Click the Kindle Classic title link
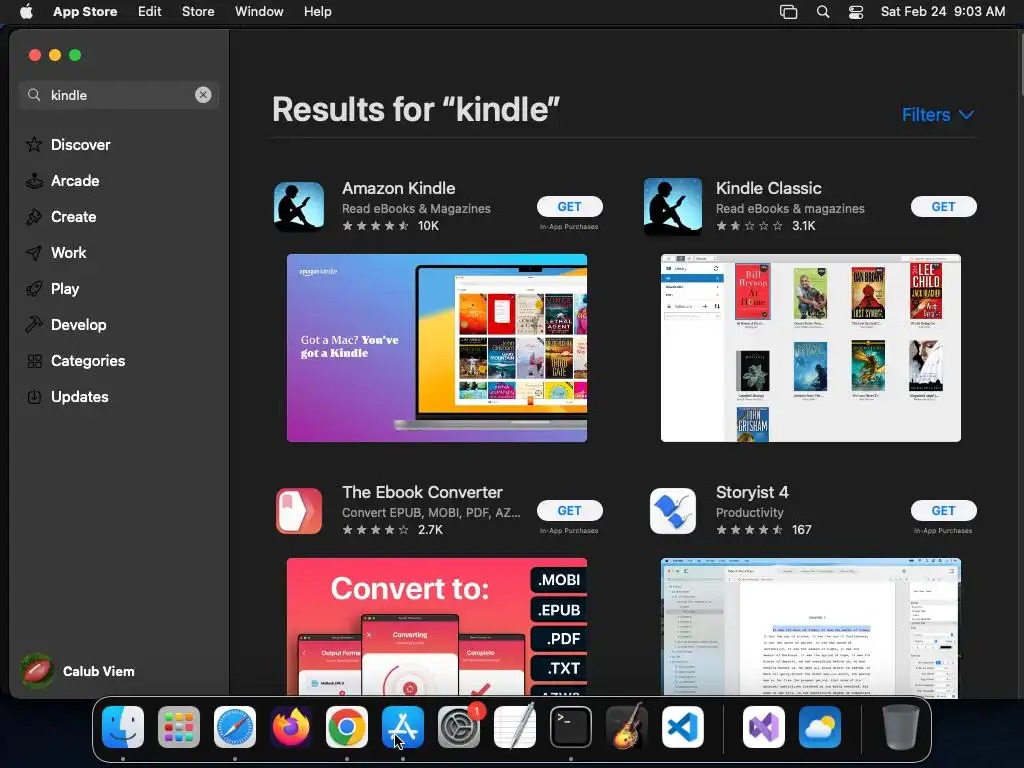Screen dimensions: 1024x768 click(768, 188)
